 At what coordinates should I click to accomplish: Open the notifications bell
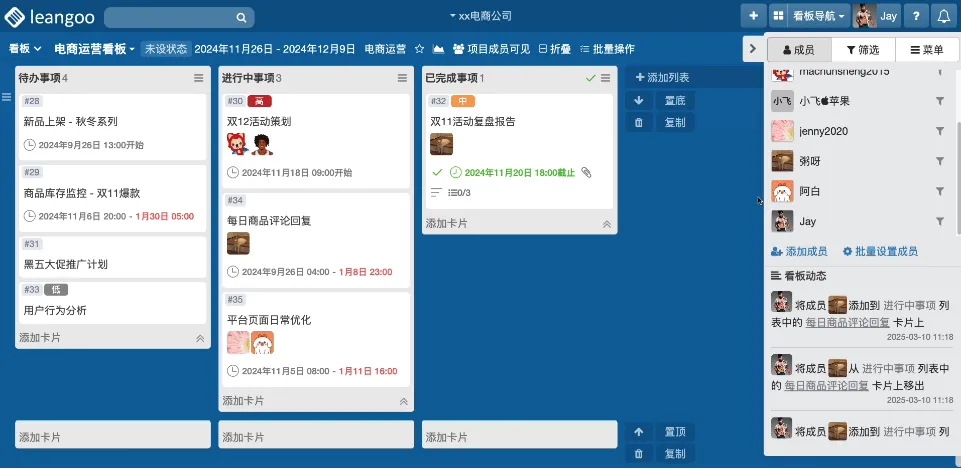(944, 16)
